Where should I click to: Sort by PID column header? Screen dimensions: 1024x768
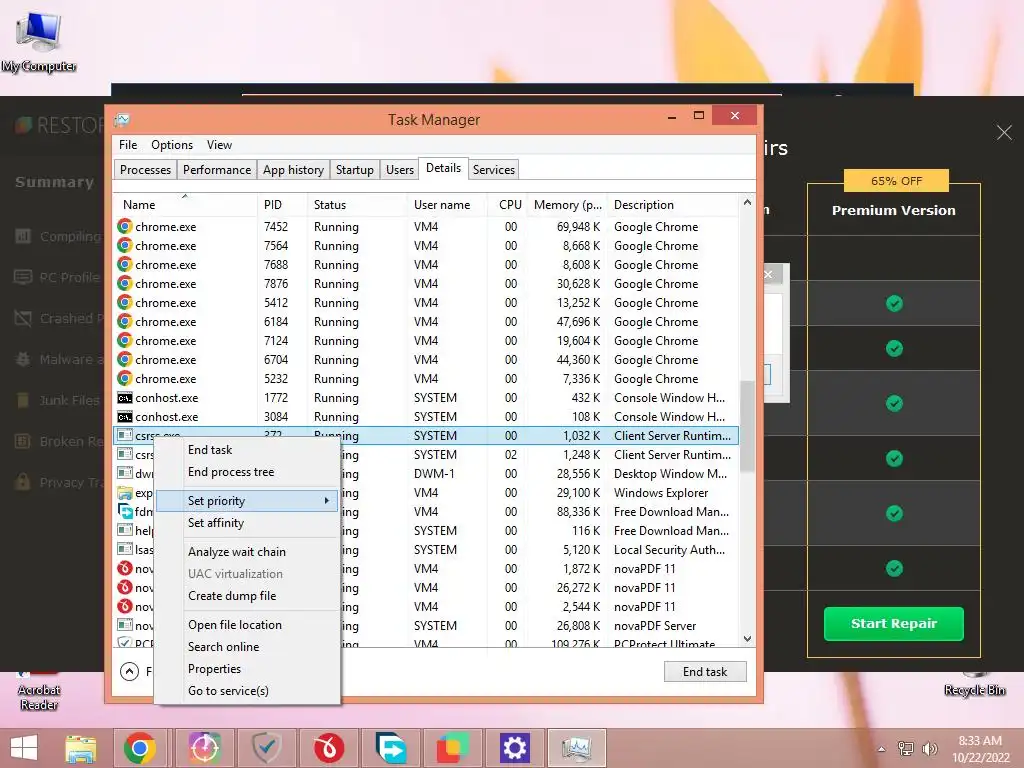pyautogui.click(x=282, y=204)
